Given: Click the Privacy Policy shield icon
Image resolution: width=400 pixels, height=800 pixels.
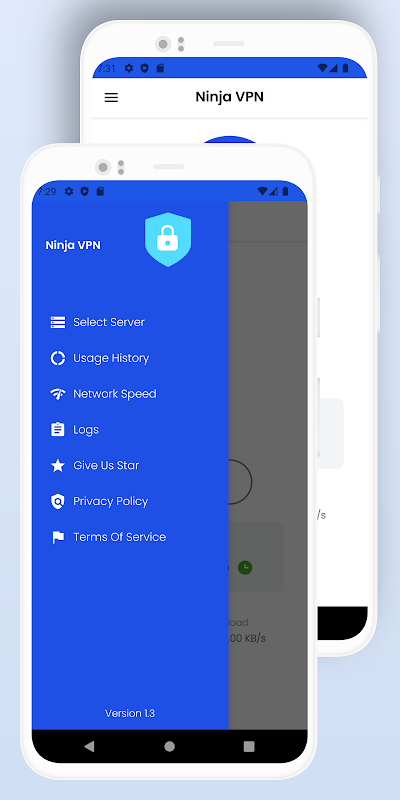Looking at the screenshot, I should (58, 501).
